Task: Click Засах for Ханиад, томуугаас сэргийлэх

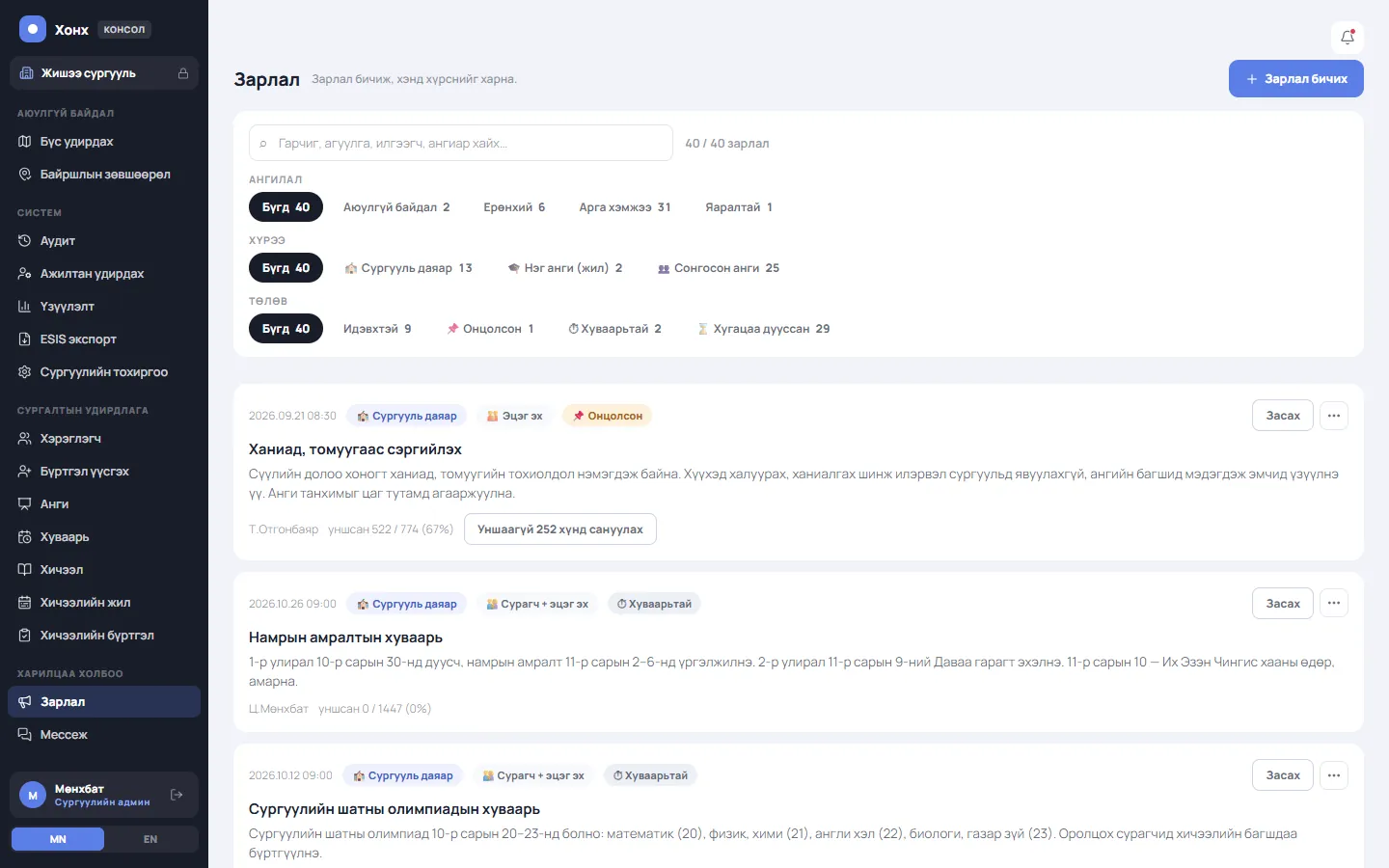Action: (1283, 416)
